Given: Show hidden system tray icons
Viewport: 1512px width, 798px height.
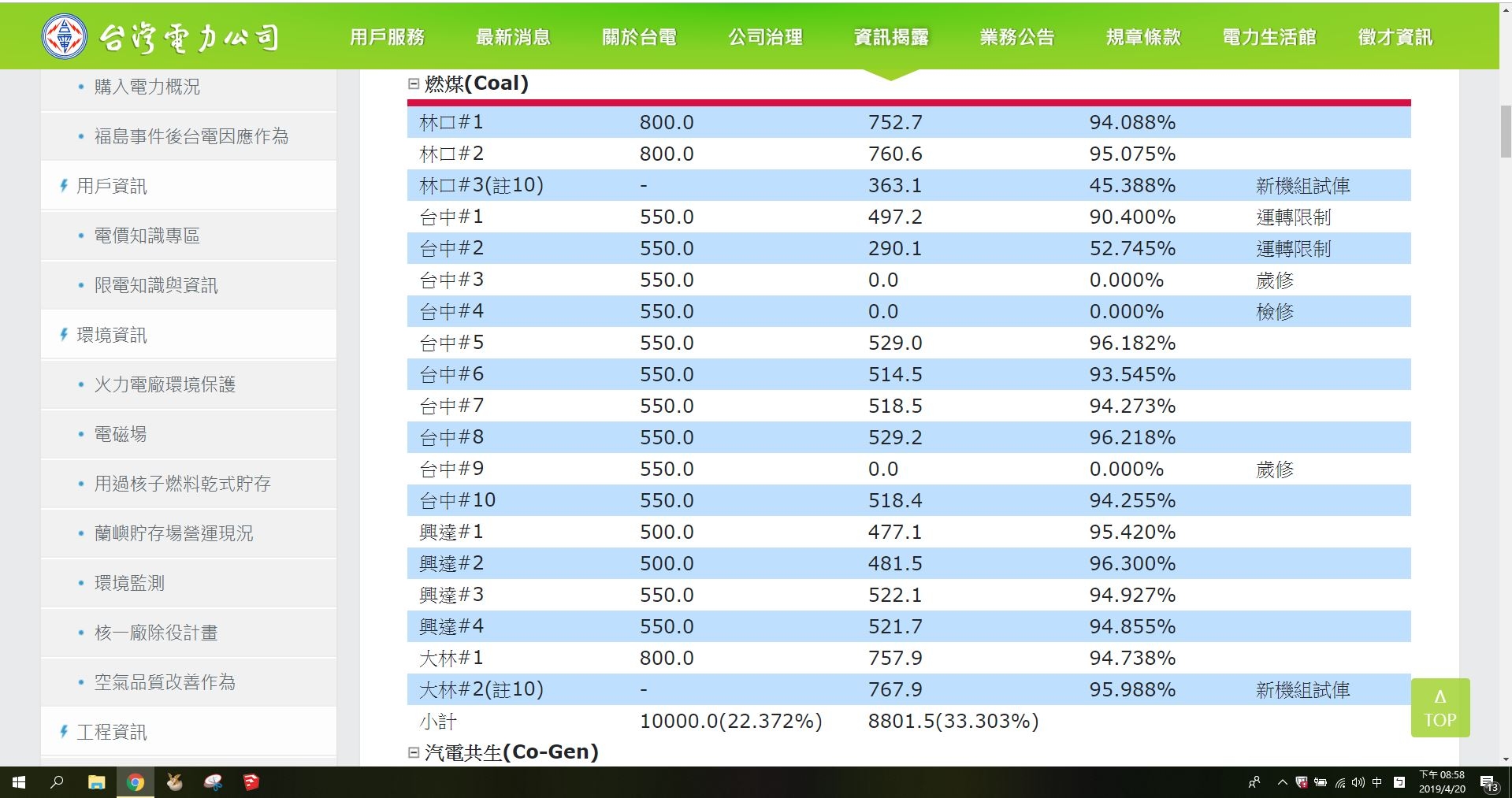Looking at the screenshot, I should click(1282, 782).
